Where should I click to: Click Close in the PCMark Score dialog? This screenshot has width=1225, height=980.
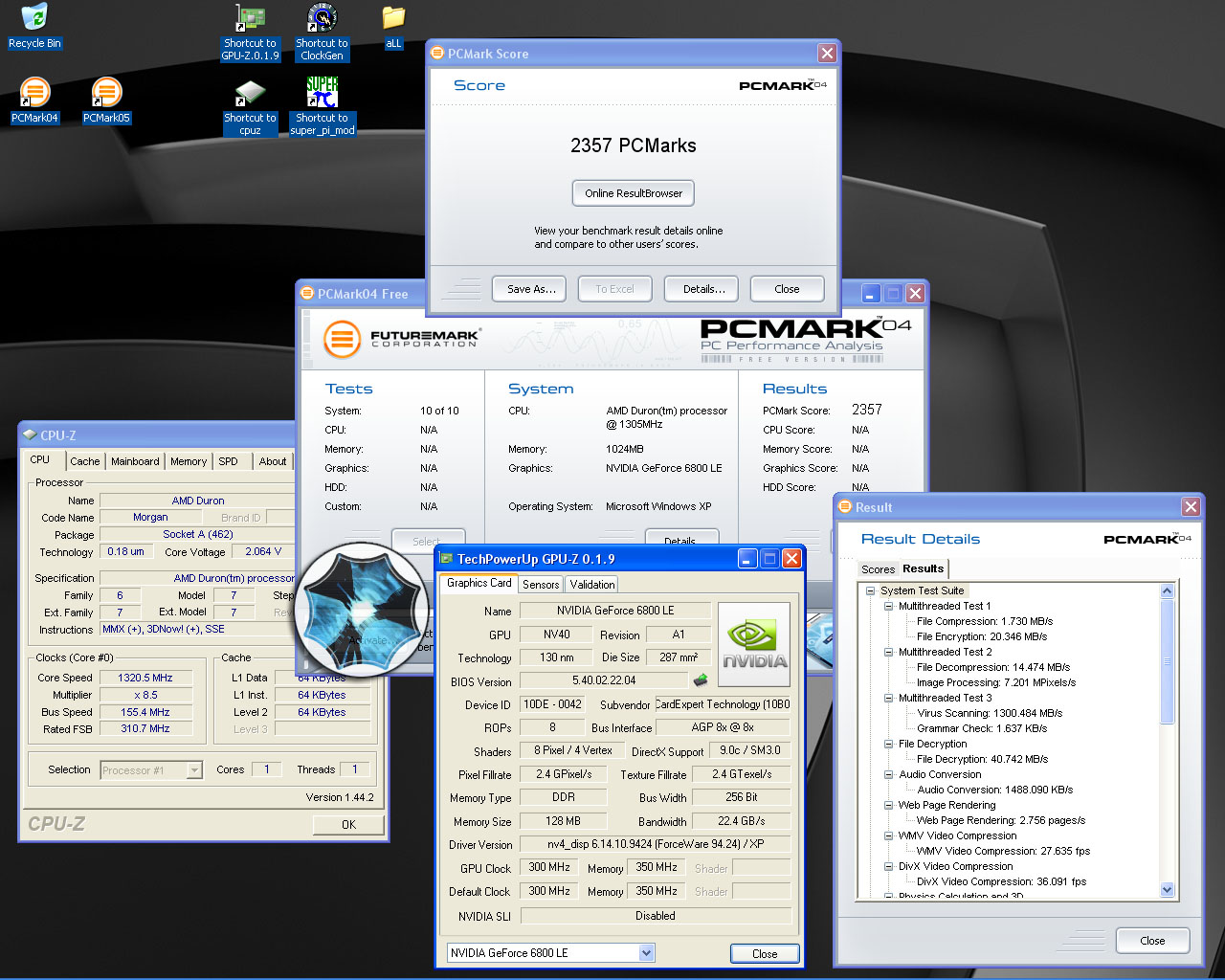(x=787, y=289)
